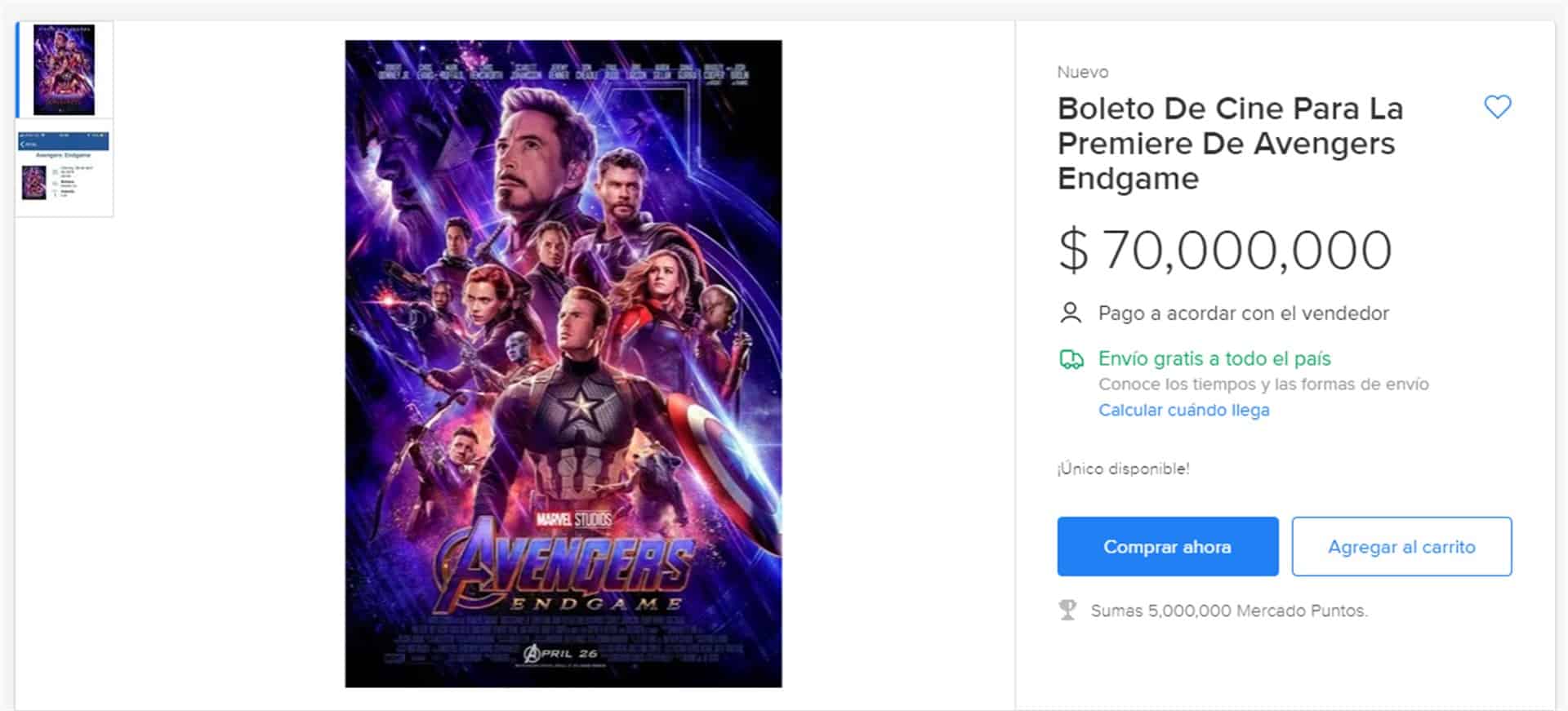The height and width of the screenshot is (711, 1568).
Task: Select the first poster thumbnail
Action: (x=64, y=69)
